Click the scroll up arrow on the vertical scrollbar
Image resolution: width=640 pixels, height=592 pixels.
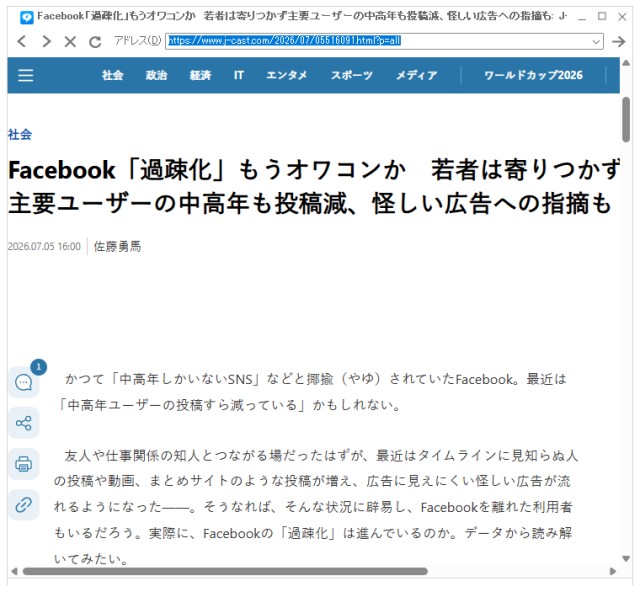(x=626, y=63)
